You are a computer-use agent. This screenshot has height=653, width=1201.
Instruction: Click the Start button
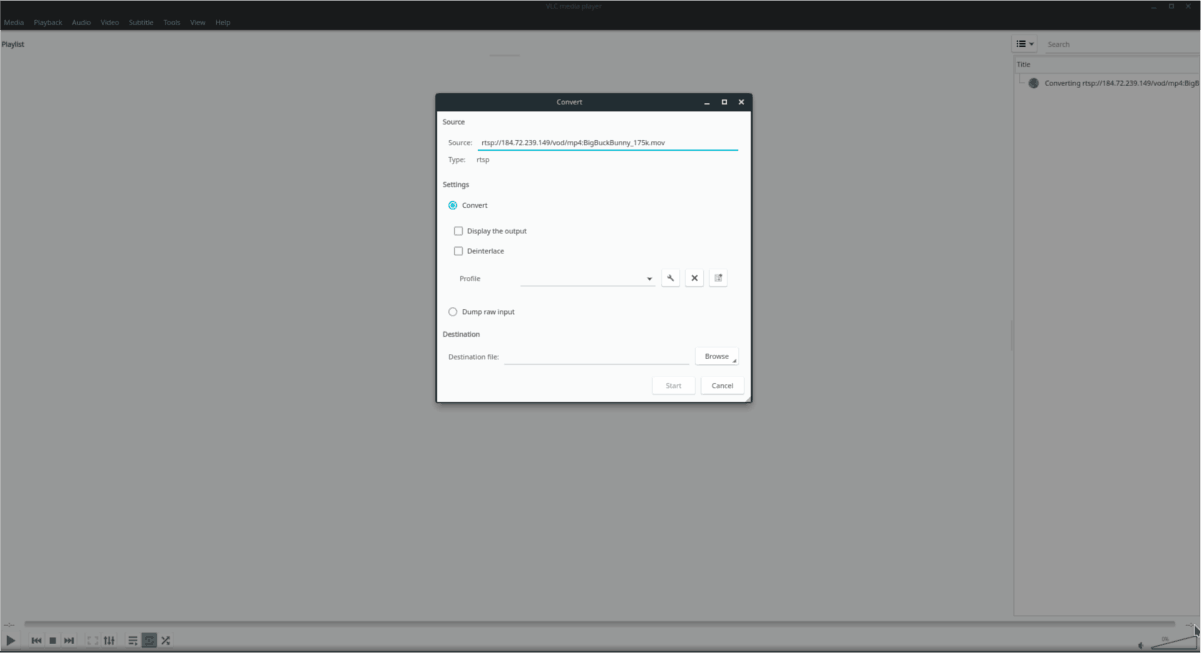click(x=674, y=385)
